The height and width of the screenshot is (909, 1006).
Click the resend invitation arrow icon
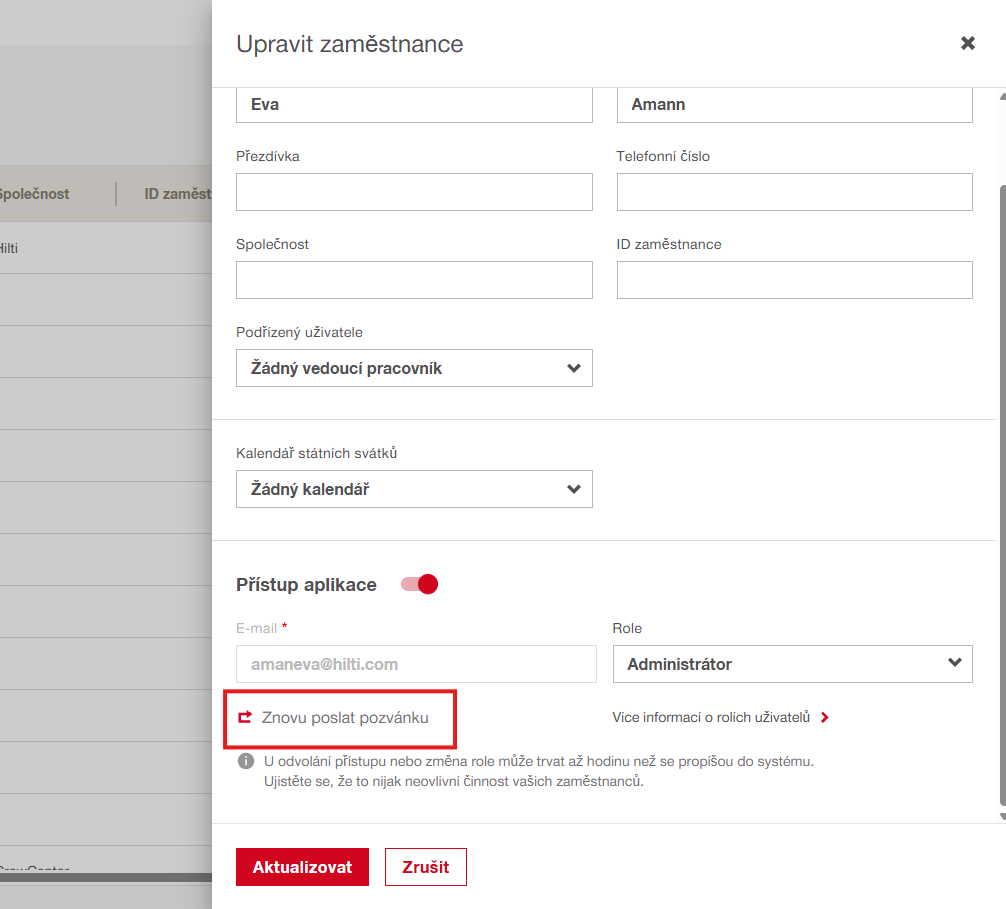(x=245, y=717)
